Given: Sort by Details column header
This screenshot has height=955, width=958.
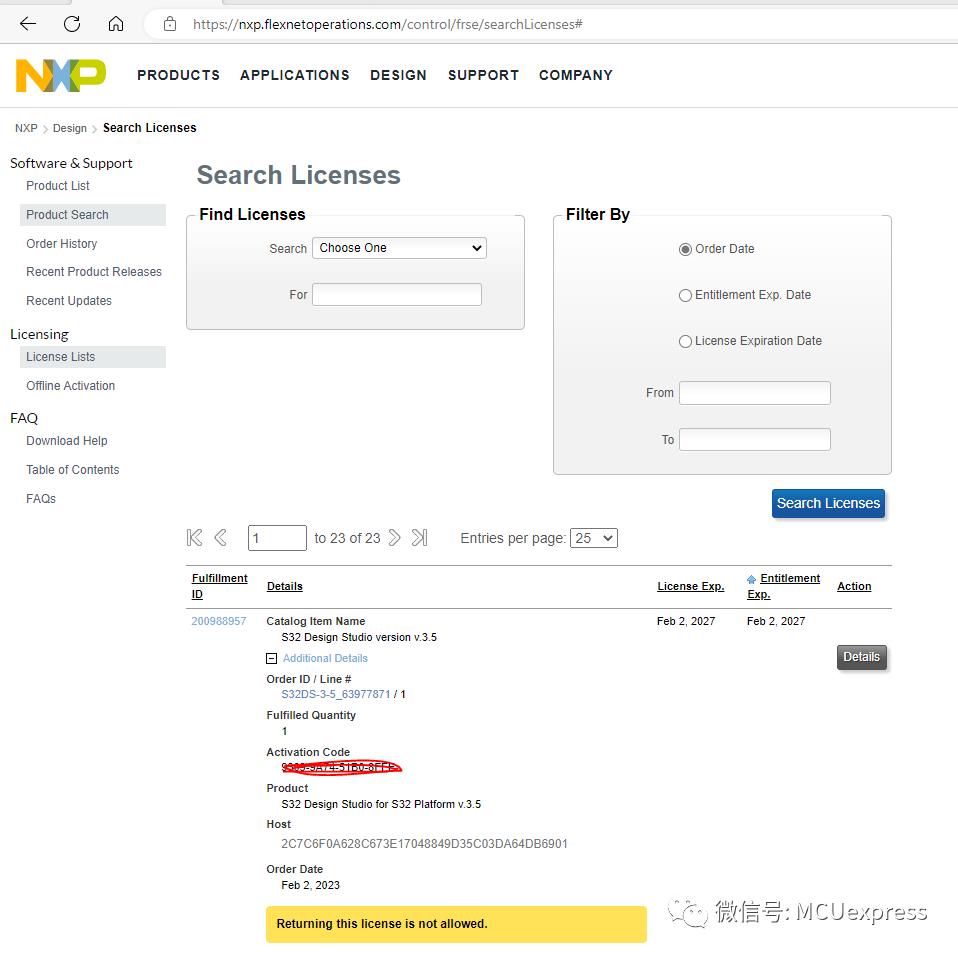Looking at the screenshot, I should click(x=285, y=586).
